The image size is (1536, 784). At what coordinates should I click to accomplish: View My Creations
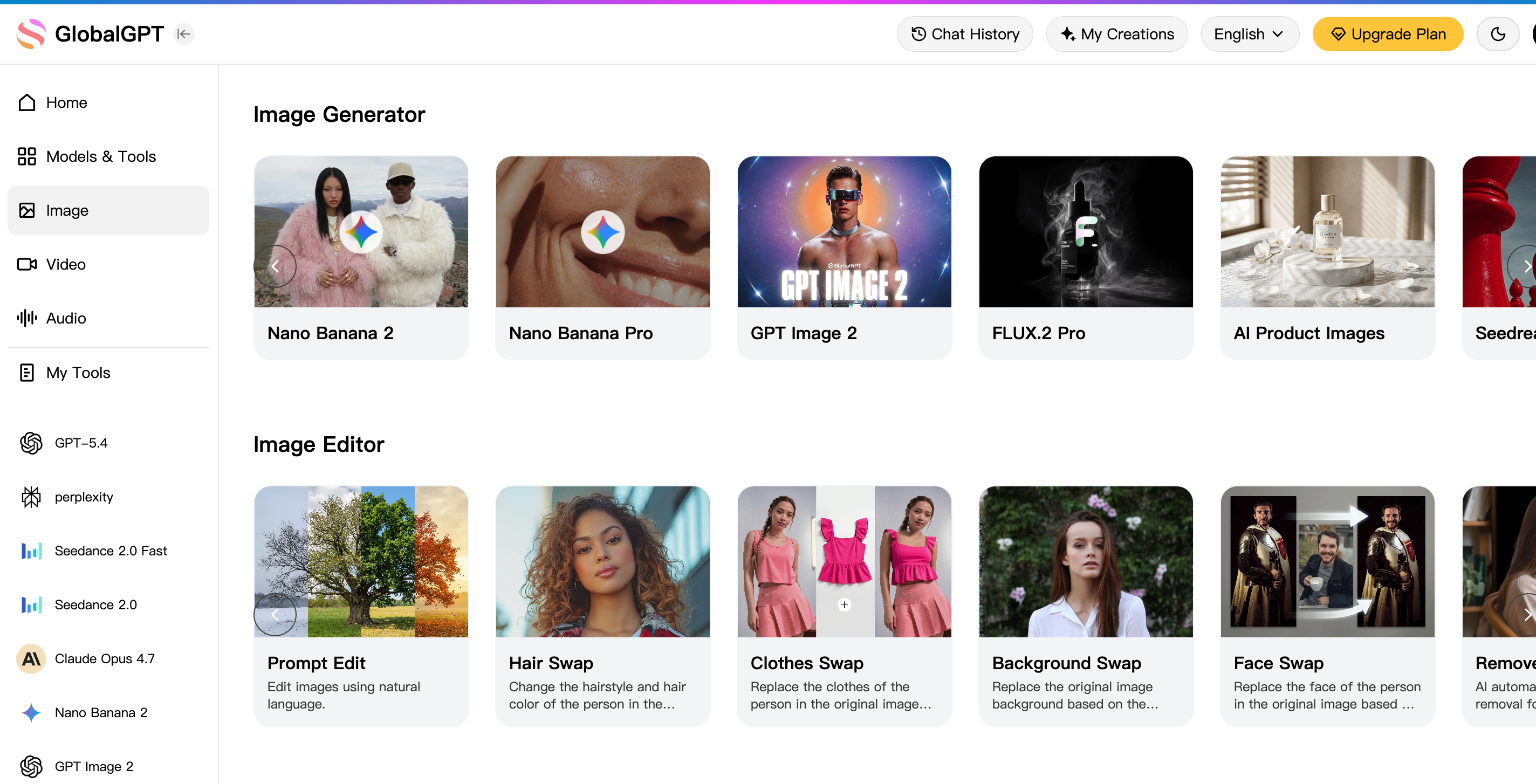coord(1116,34)
